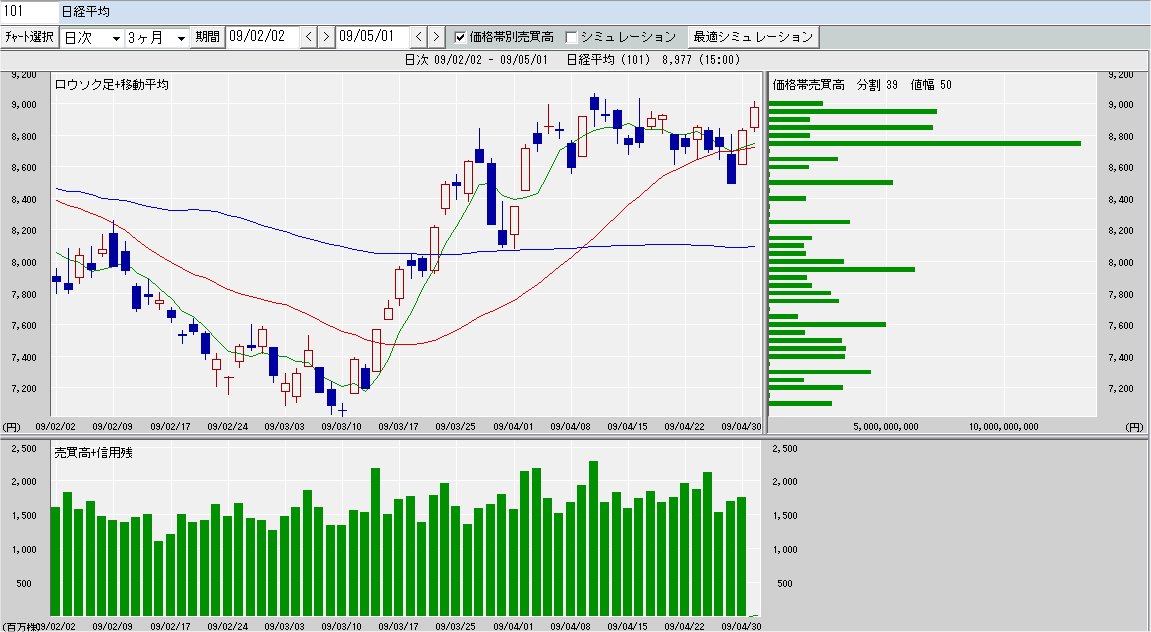The height and width of the screenshot is (632, 1151).
Task: Click the 日経平均 name label at top
Action: click(86, 12)
